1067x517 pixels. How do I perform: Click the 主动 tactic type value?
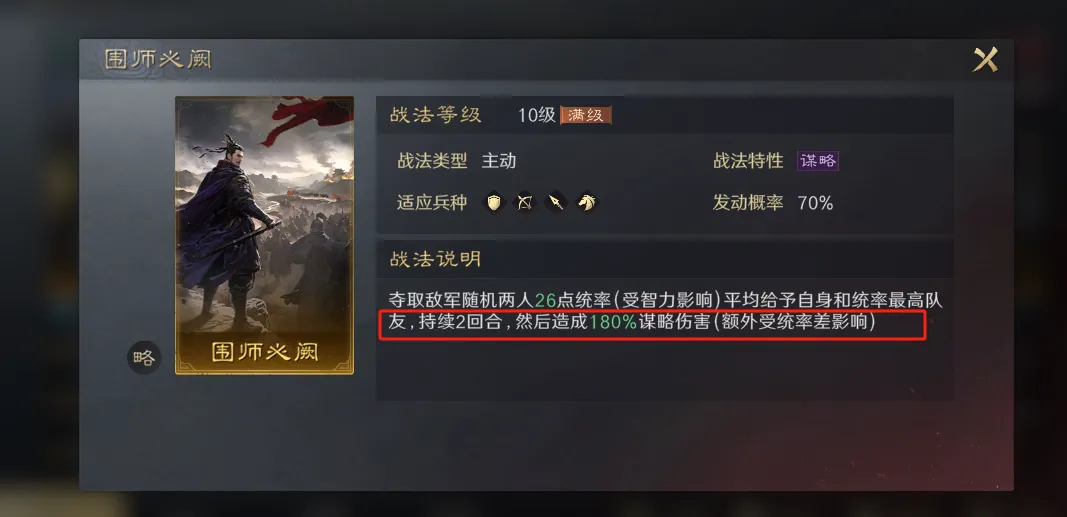(x=499, y=161)
